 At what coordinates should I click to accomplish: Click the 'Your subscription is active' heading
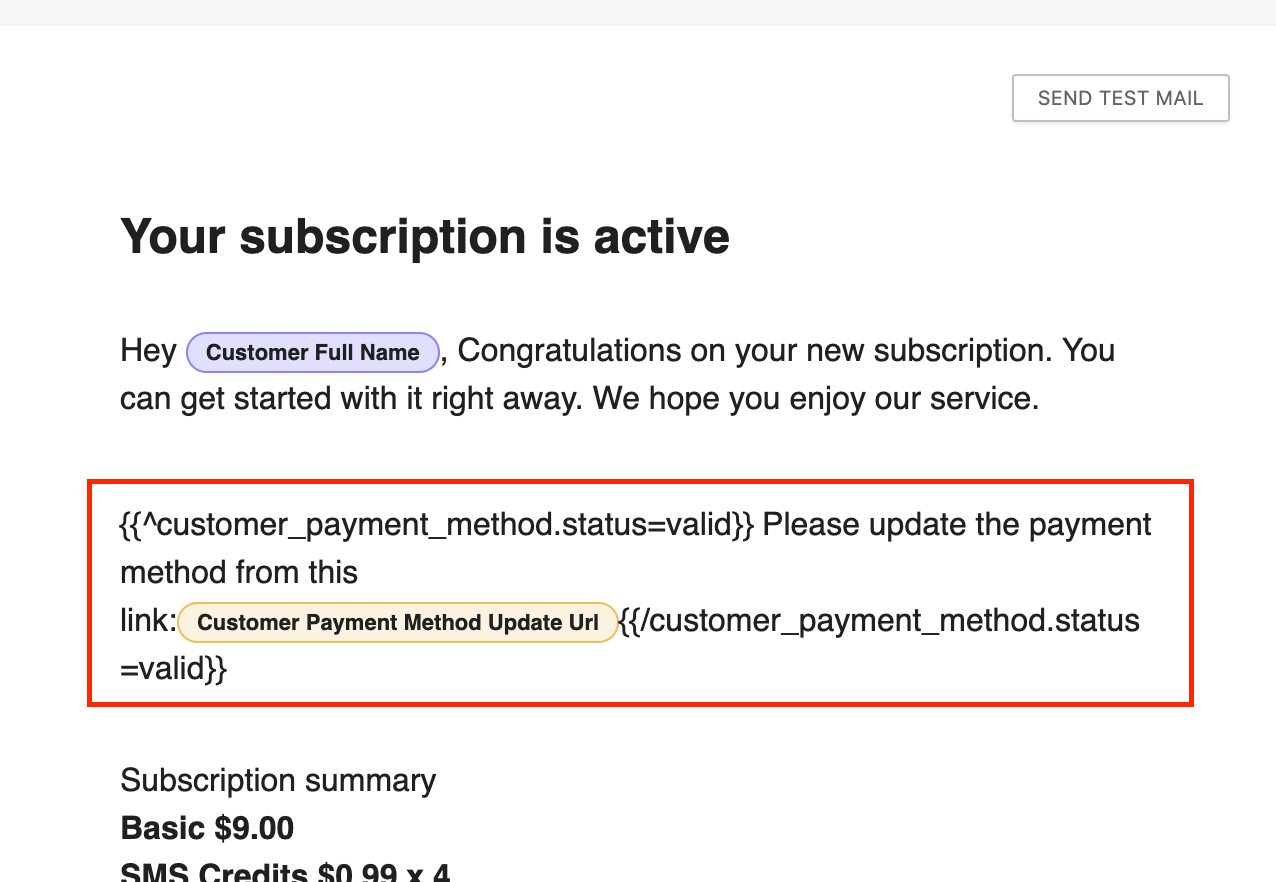[424, 237]
